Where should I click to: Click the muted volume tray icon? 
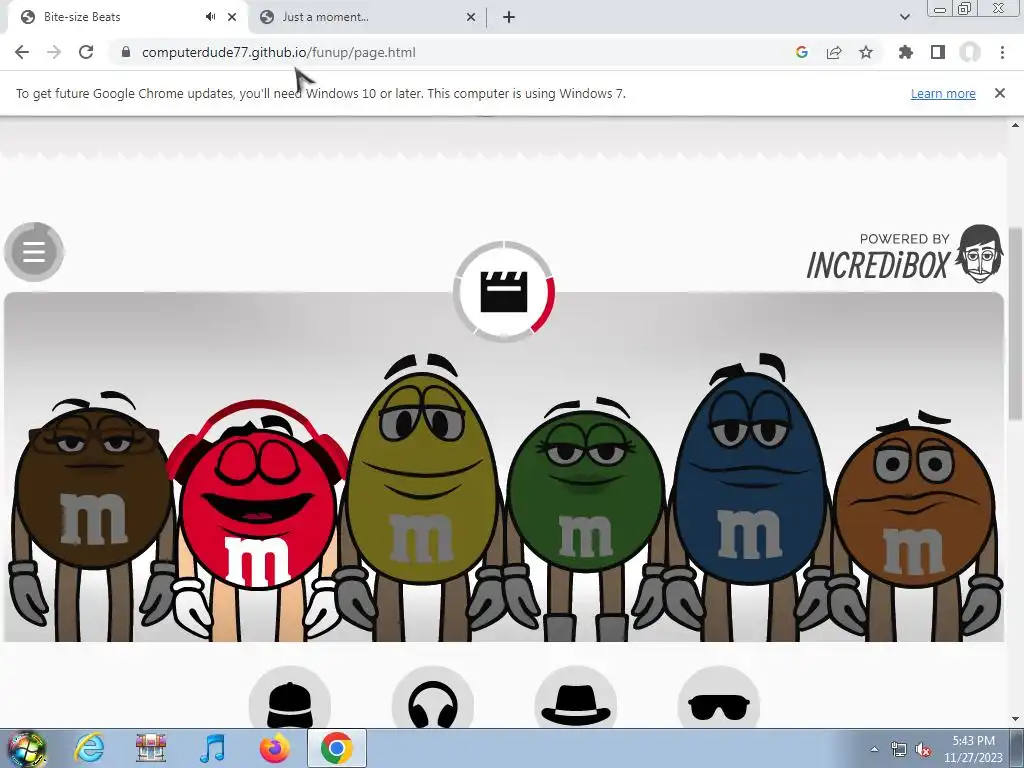(x=923, y=750)
